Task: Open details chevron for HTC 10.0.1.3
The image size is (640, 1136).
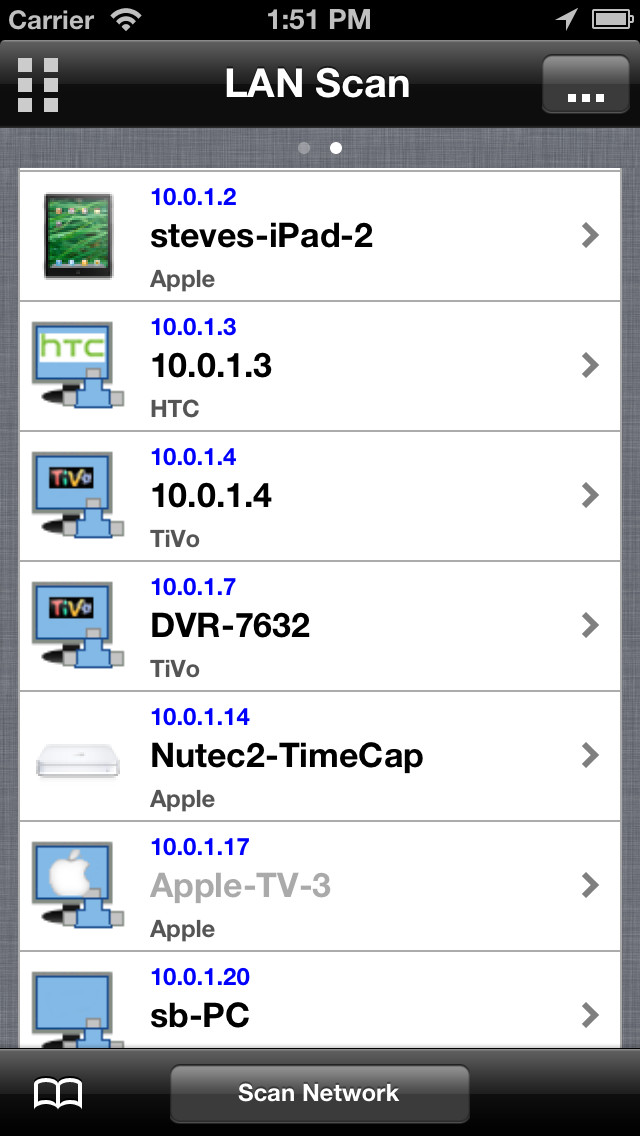Action: (591, 365)
